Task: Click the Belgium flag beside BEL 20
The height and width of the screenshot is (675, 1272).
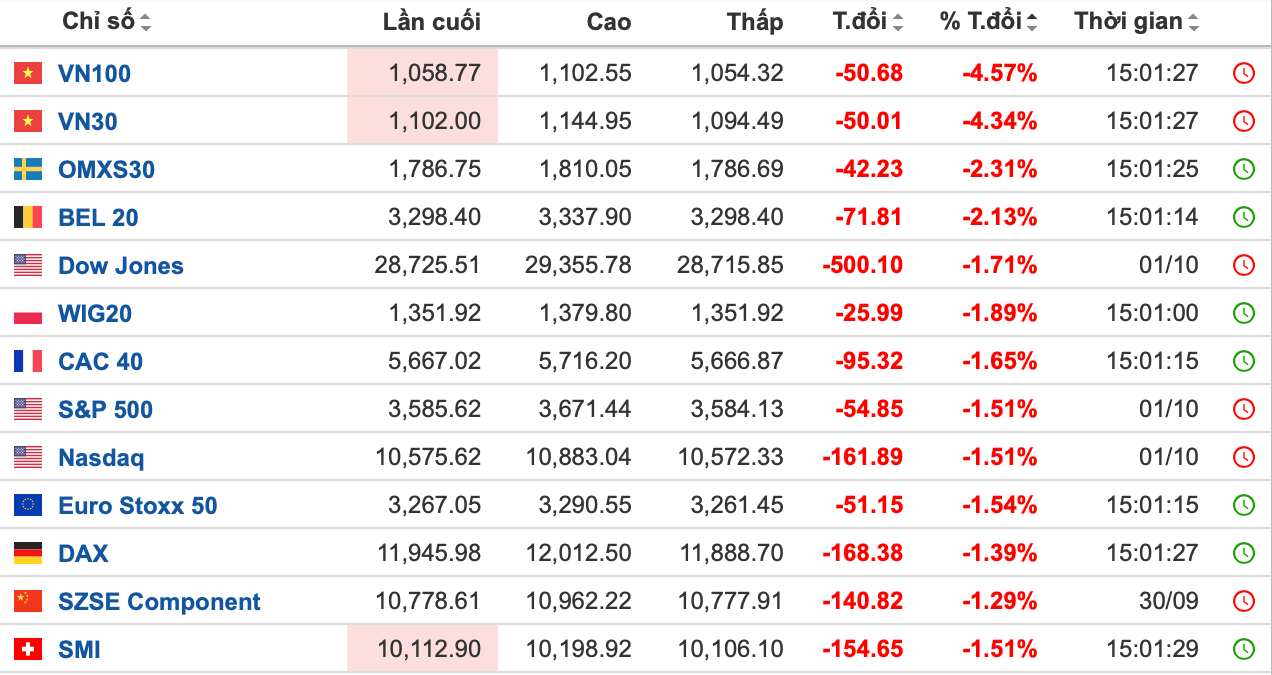Action: pos(28,218)
